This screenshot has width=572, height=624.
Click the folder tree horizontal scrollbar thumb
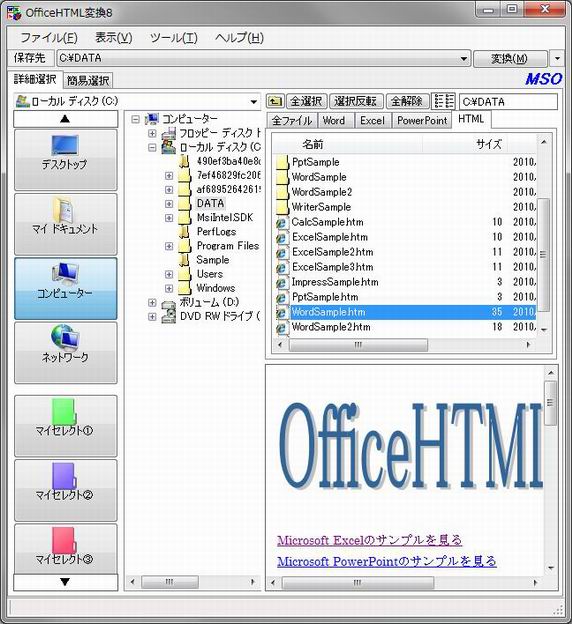click(x=170, y=582)
